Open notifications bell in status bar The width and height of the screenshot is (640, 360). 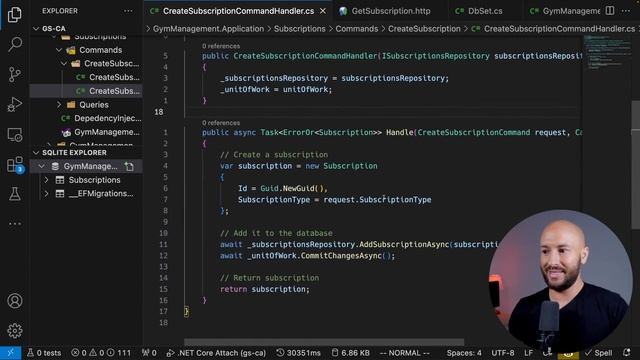627,353
